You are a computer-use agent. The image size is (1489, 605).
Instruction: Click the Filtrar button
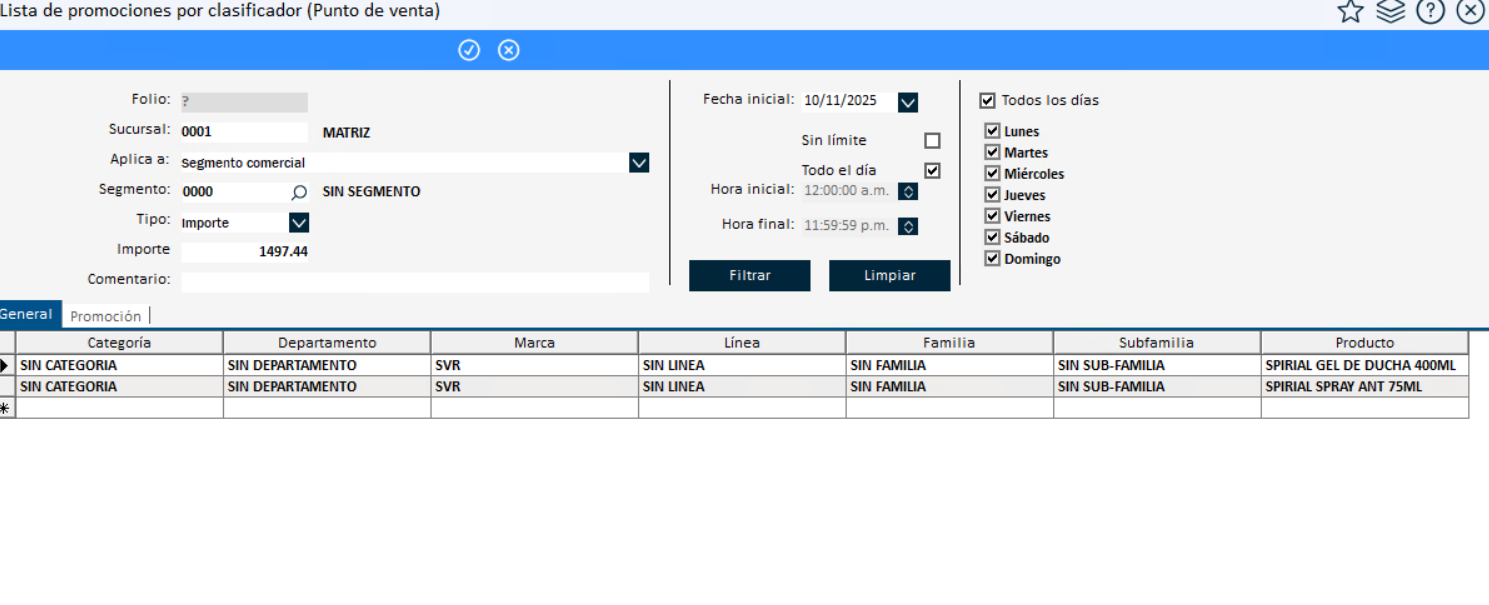point(749,276)
